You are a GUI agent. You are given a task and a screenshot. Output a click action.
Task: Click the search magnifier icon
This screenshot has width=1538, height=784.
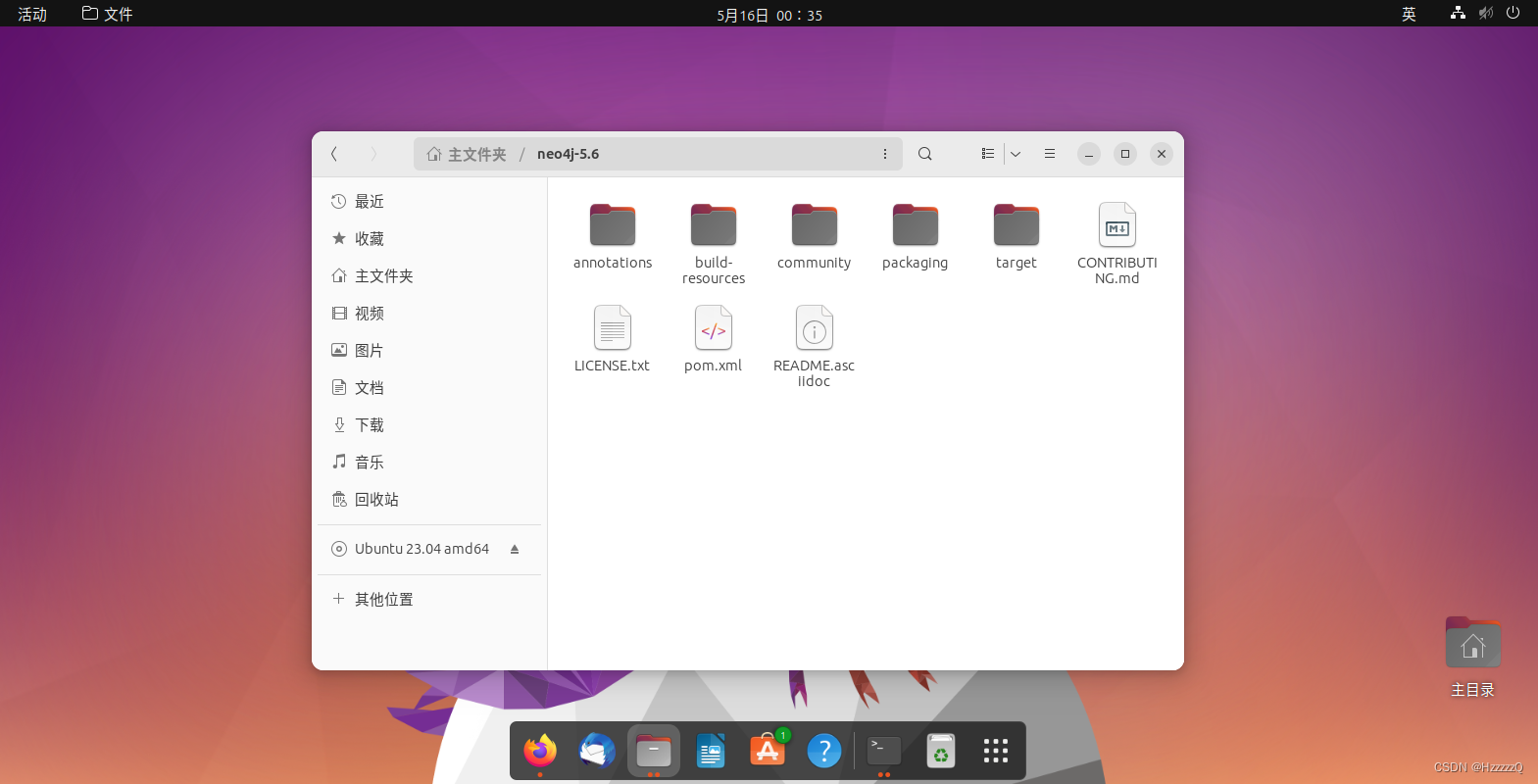[924, 154]
